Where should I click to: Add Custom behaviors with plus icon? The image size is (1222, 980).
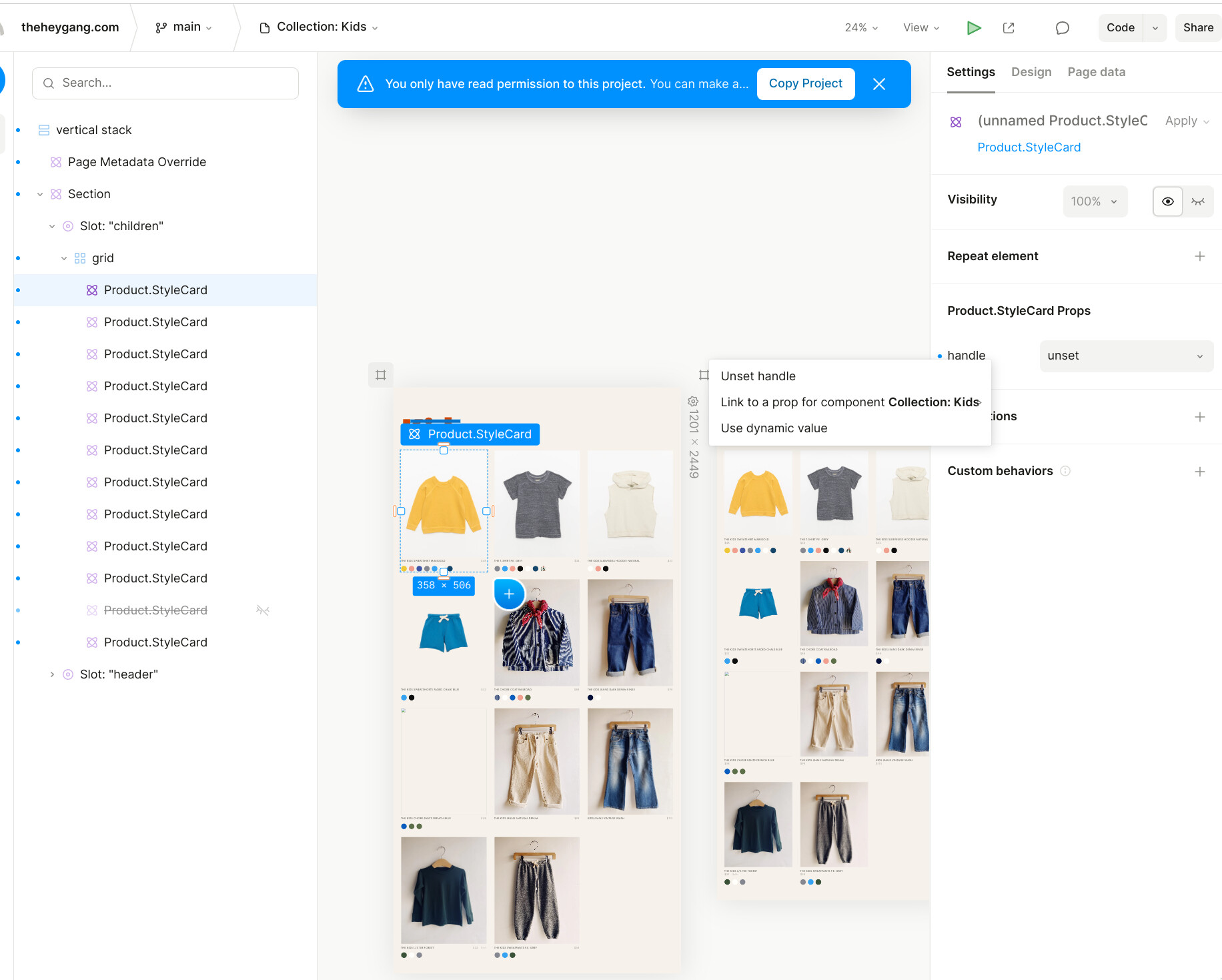point(1200,472)
